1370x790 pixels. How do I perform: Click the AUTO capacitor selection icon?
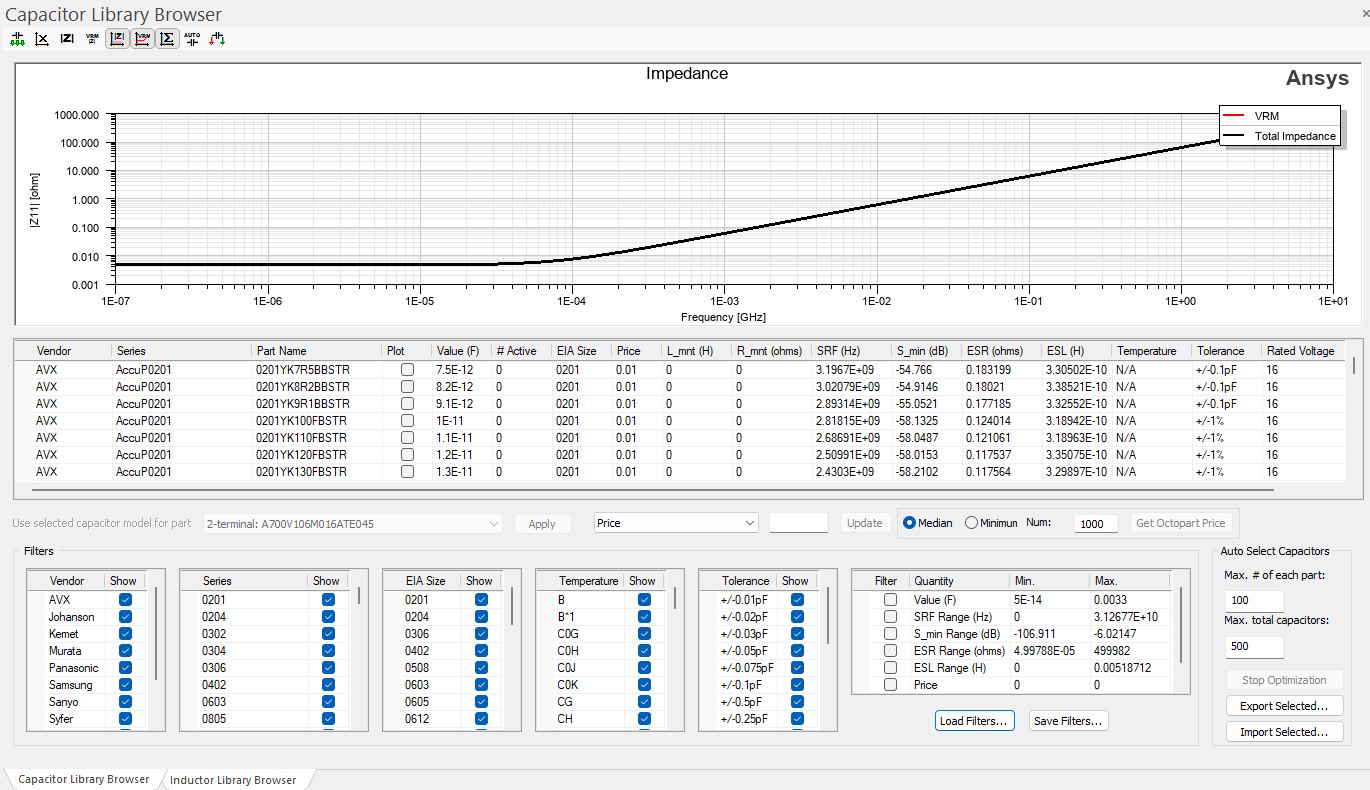click(x=192, y=39)
